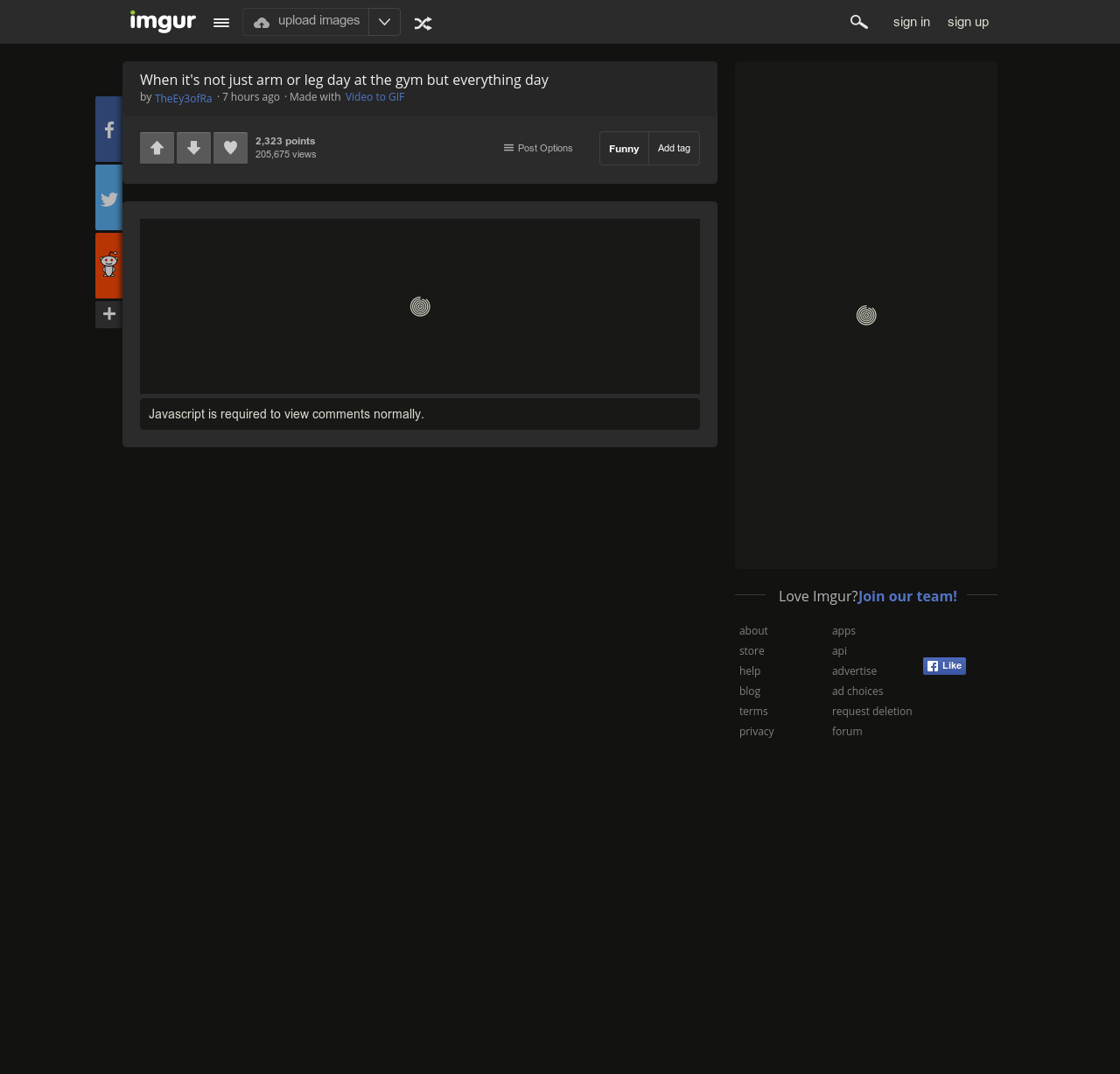1120x1074 pixels.
Task: Open the blog footer link
Action: pyautogui.click(x=750, y=691)
